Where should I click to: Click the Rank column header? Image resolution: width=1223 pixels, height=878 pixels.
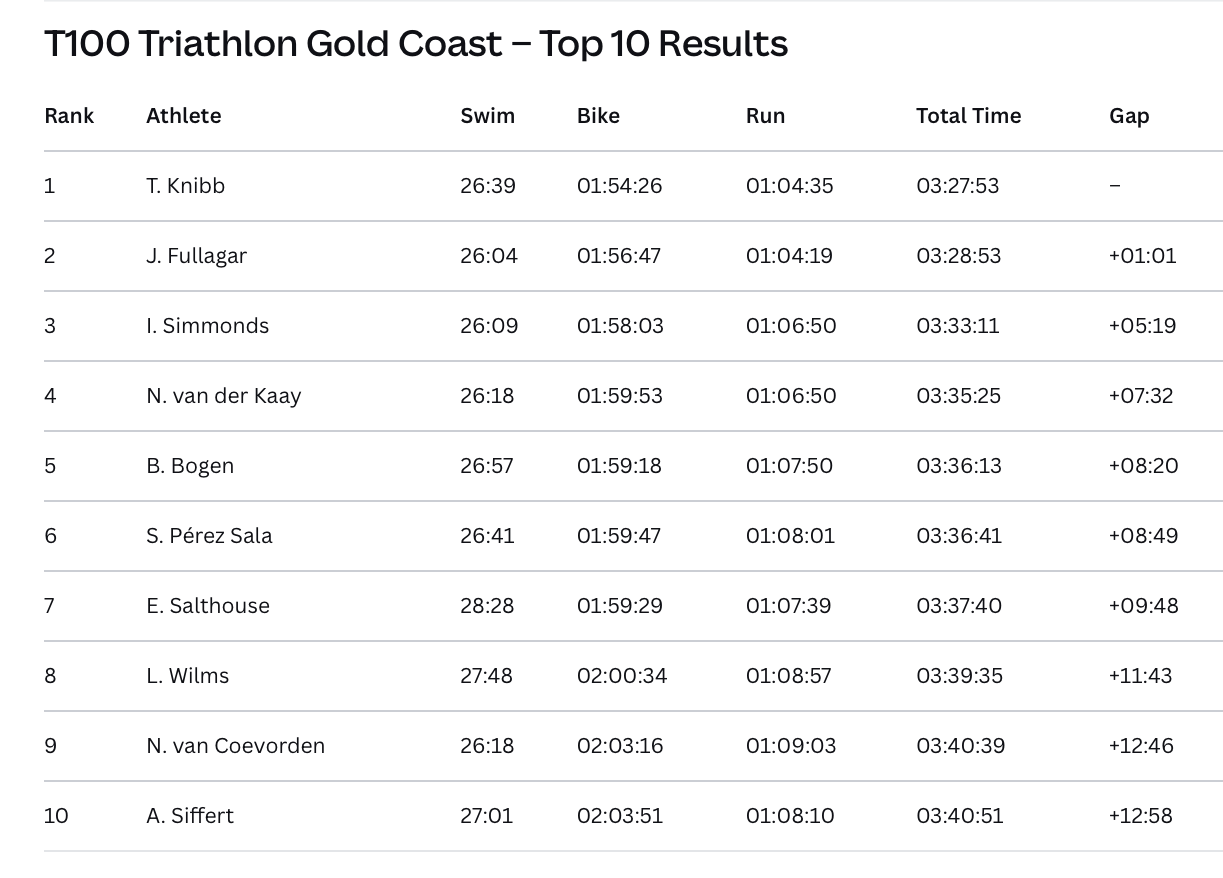(69, 116)
